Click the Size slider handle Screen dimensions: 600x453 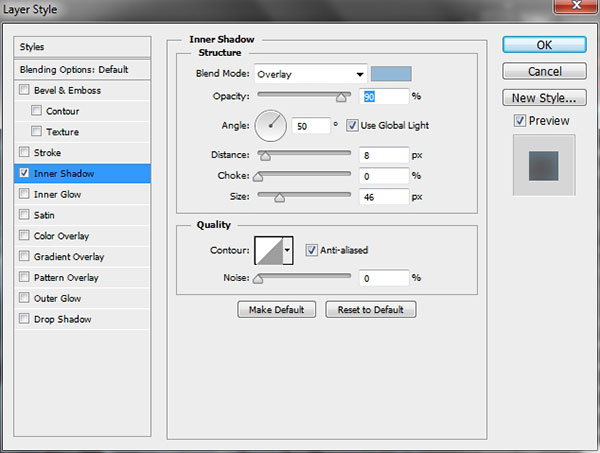[280, 198]
